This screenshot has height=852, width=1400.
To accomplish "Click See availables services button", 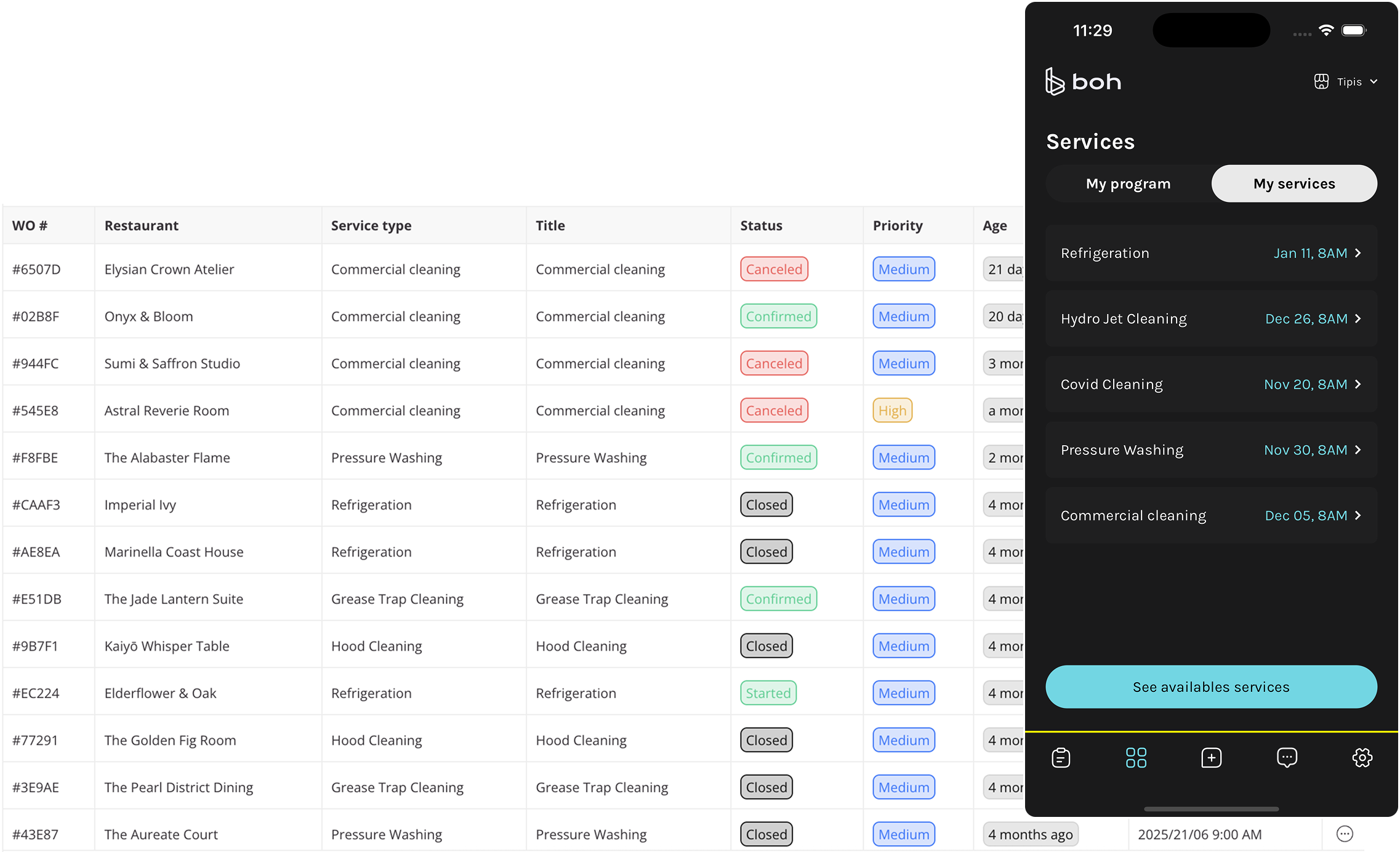I will coord(1211,686).
